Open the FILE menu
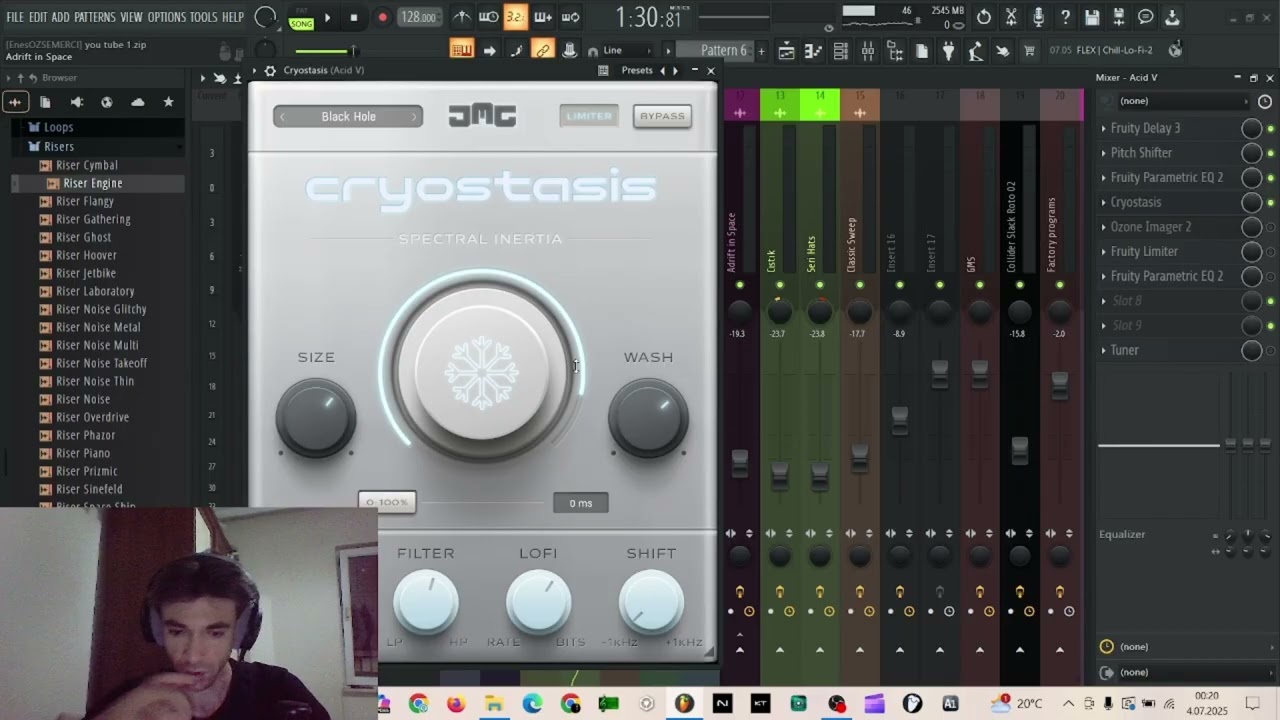Screen dimensions: 1280x720 15,17
